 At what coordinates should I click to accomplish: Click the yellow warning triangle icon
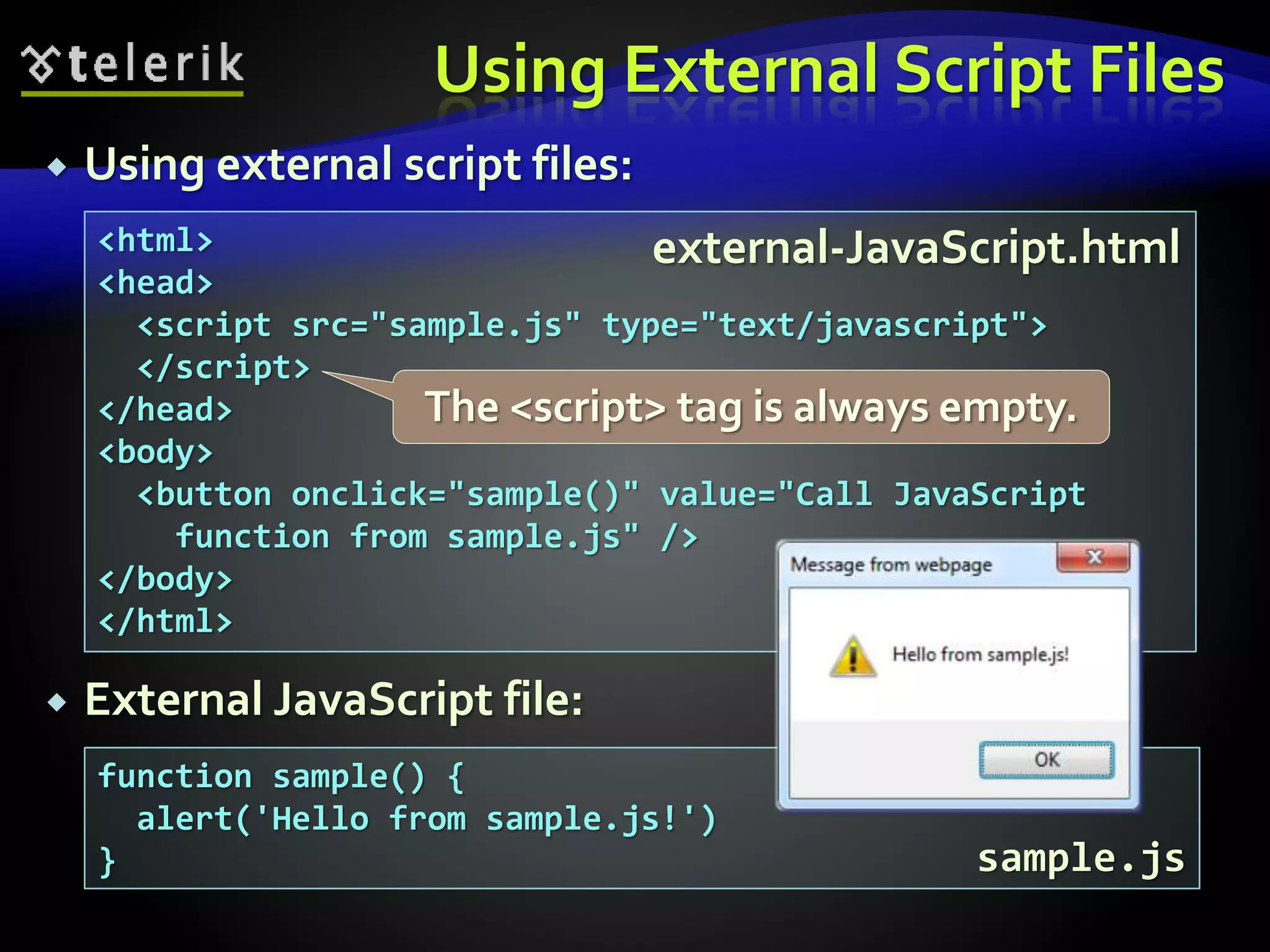(853, 657)
